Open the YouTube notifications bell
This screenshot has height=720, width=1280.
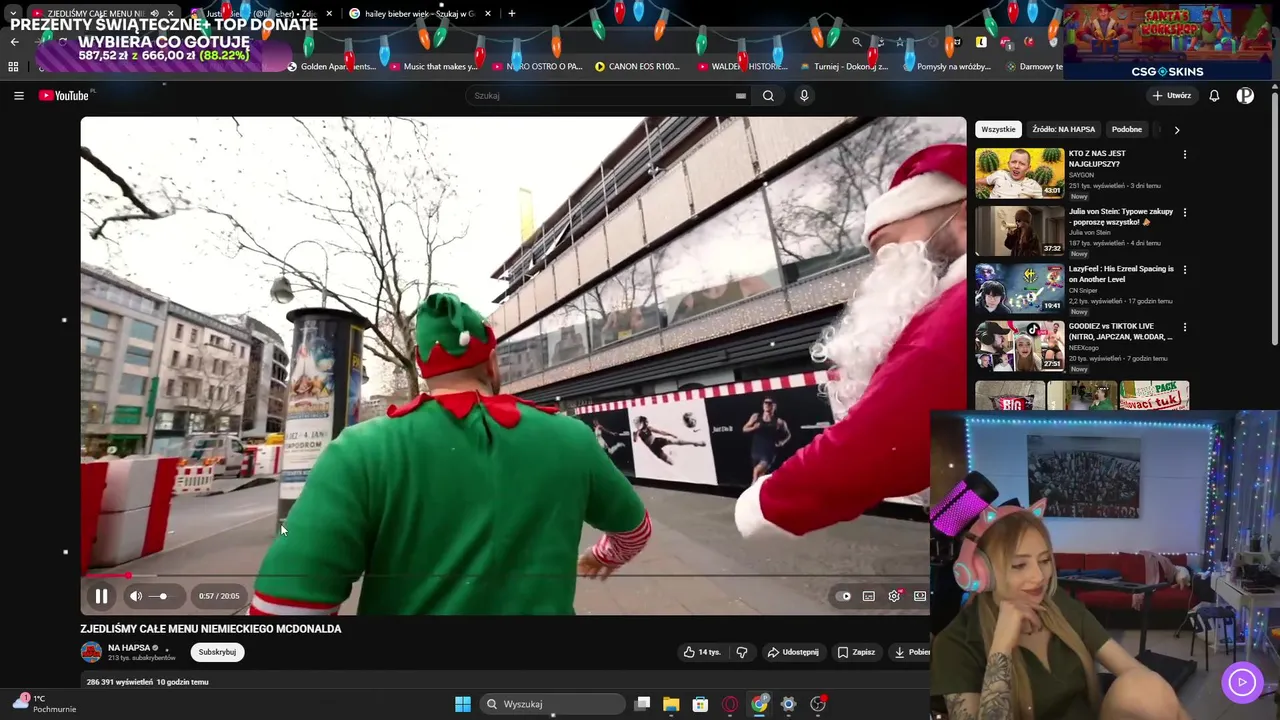(1214, 96)
